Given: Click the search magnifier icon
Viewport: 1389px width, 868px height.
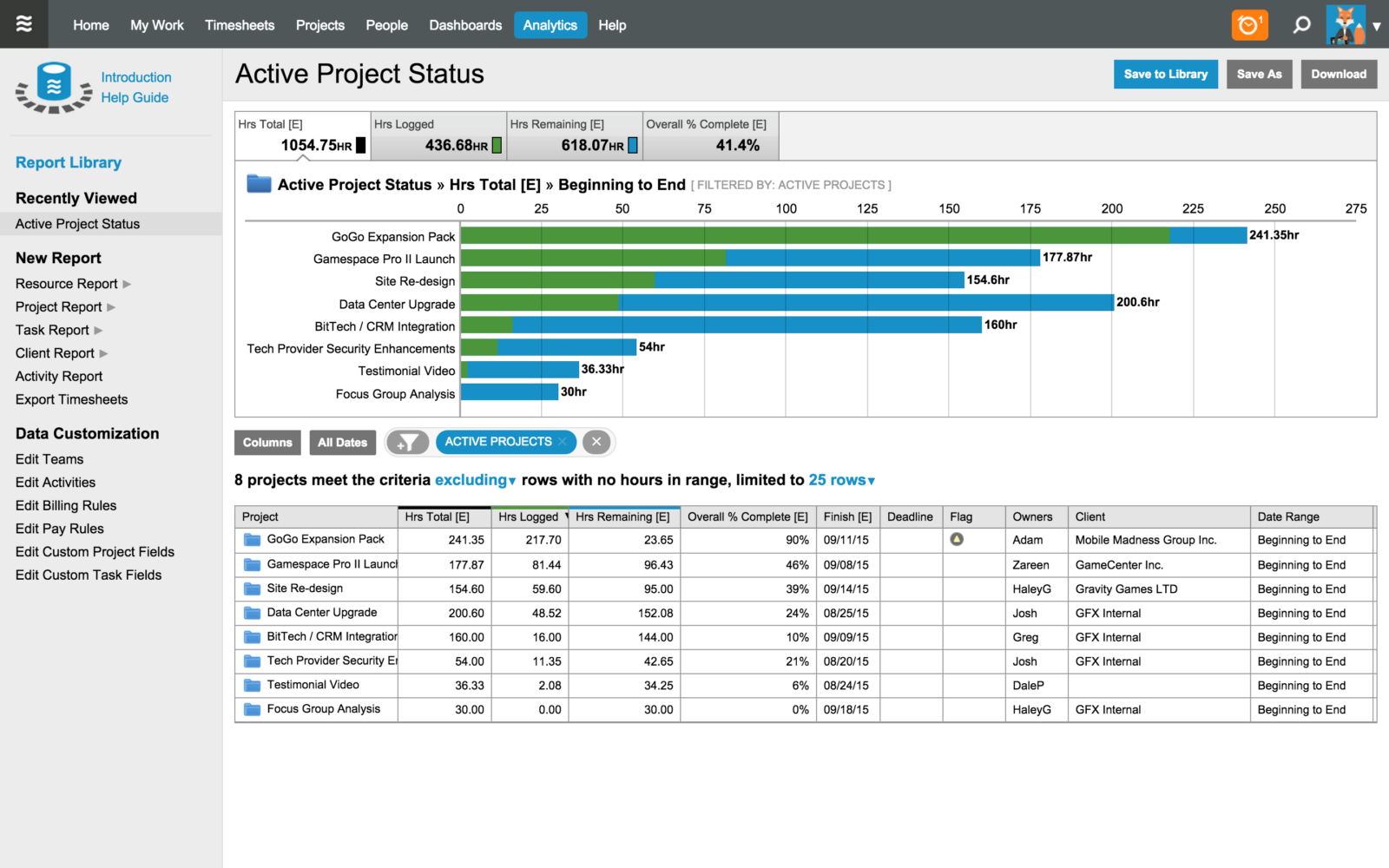Looking at the screenshot, I should (x=1301, y=24).
